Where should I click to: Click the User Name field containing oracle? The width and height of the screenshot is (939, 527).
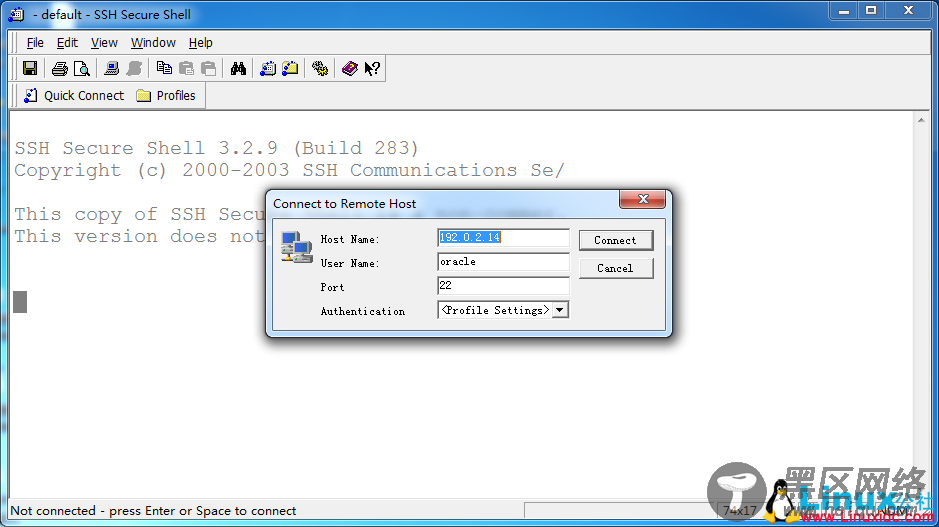click(x=503, y=262)
